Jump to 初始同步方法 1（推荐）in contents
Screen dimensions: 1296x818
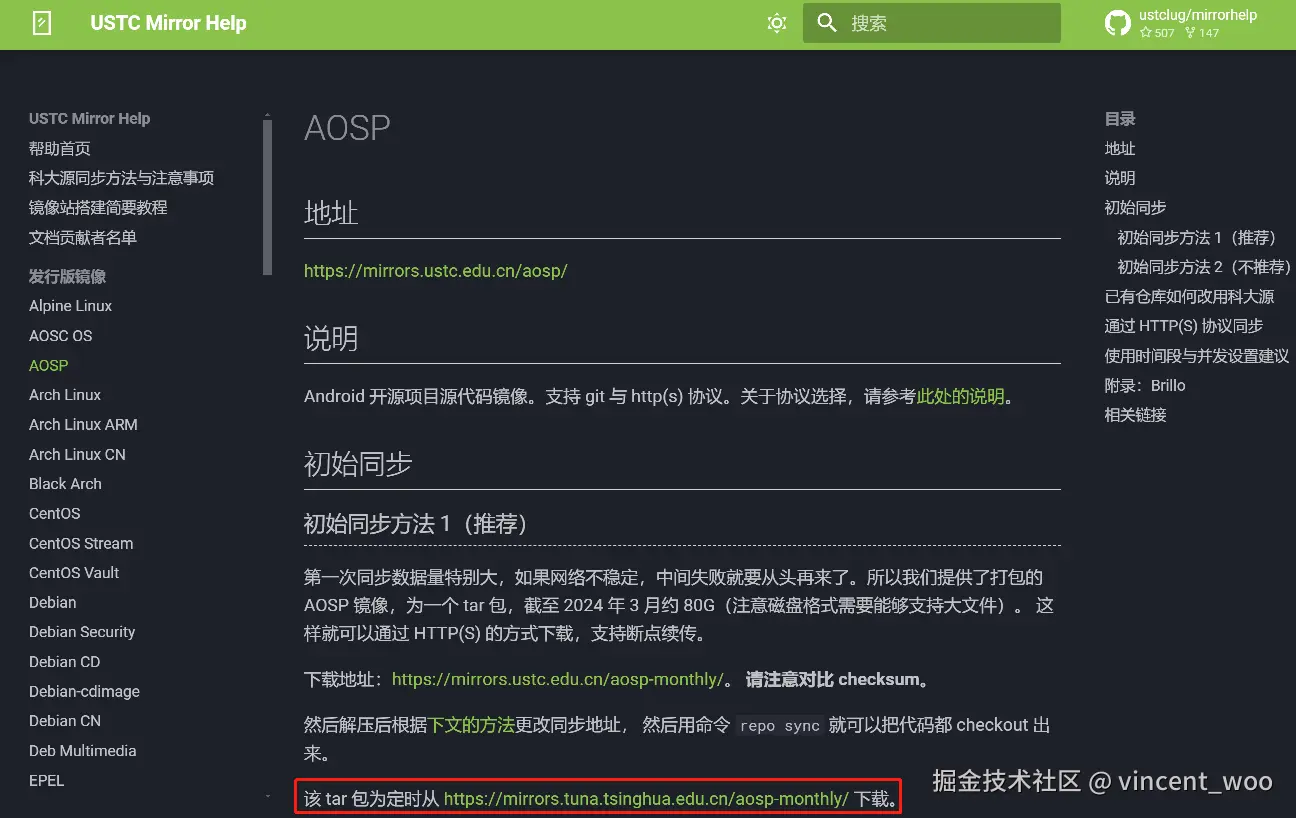coord(1197,237)
